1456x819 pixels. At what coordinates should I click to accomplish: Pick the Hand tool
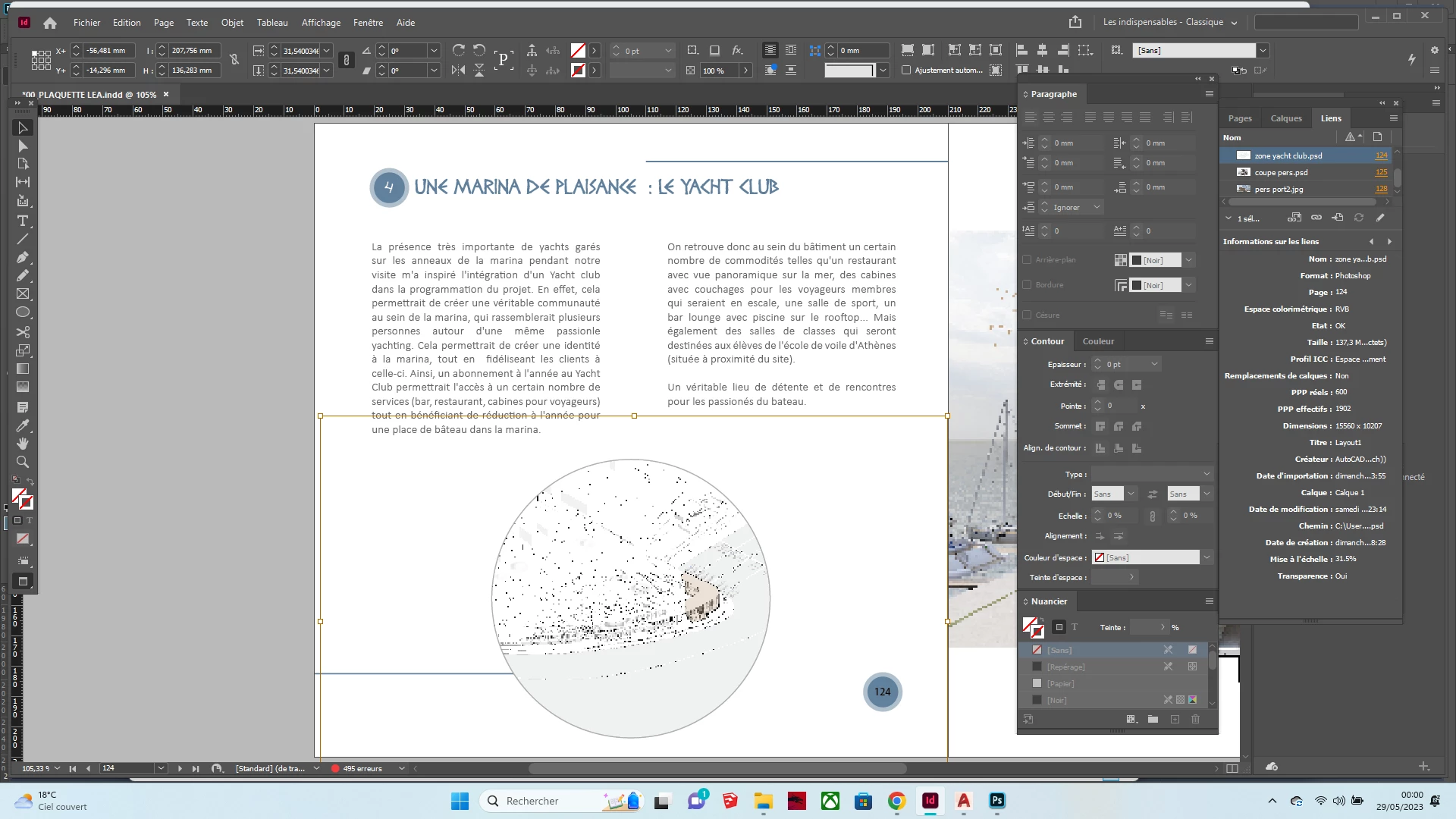(23, 444)
